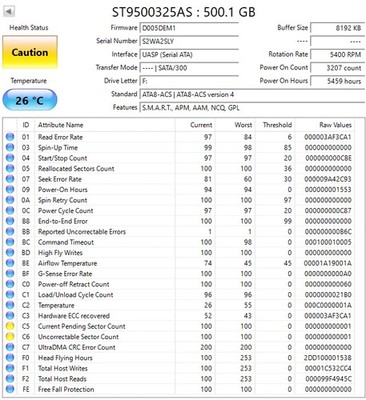Select the Current Pending Sector Count attribute name
The height and width of the screenshot is (400, 366).
coord(82,326)
